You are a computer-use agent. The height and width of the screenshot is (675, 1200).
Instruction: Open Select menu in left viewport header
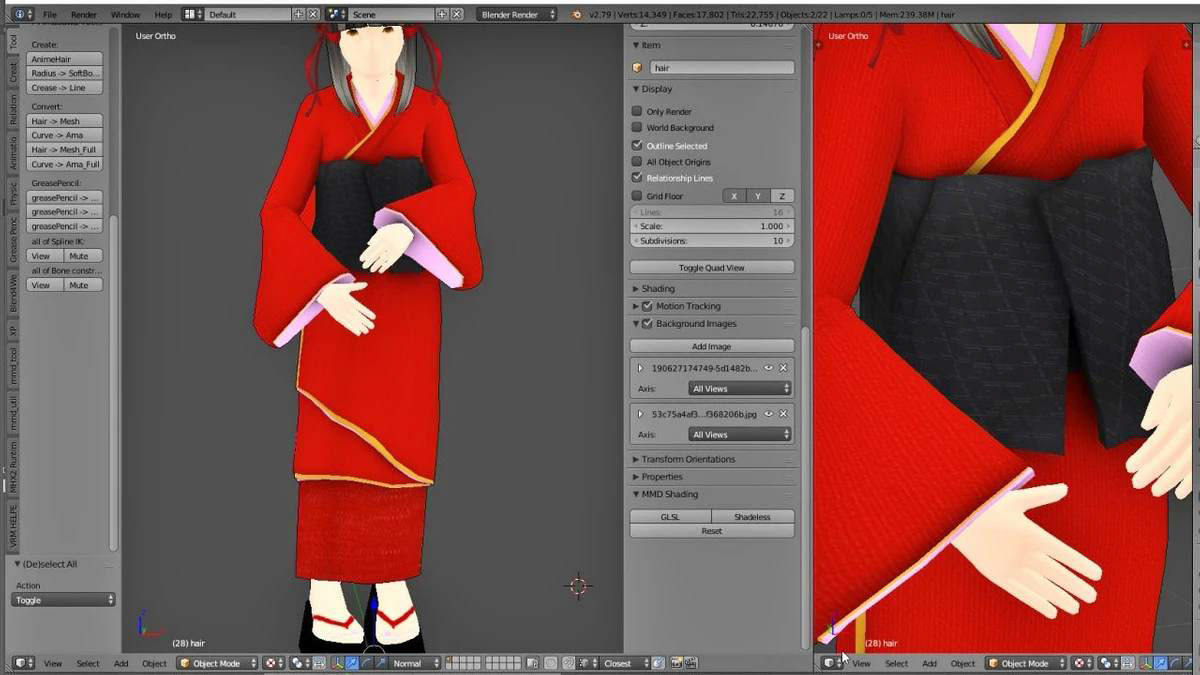88,663
